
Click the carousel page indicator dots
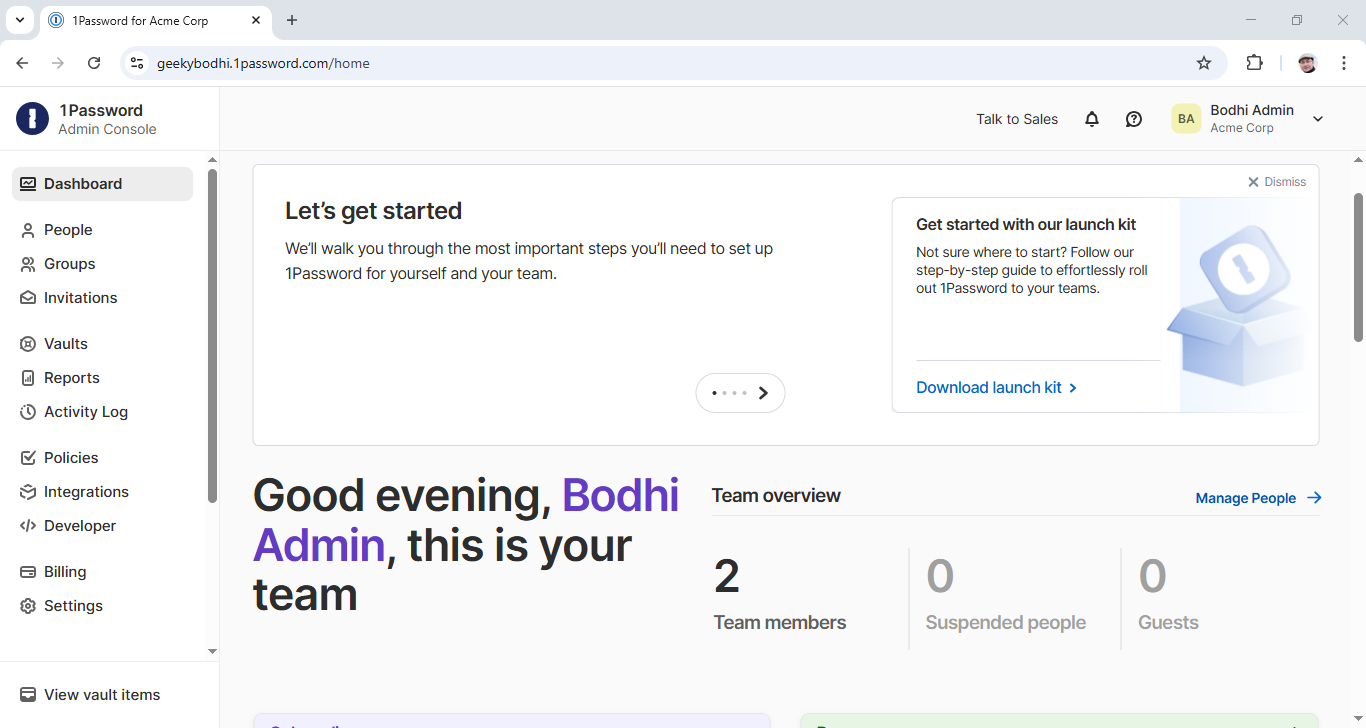(730, 393)
